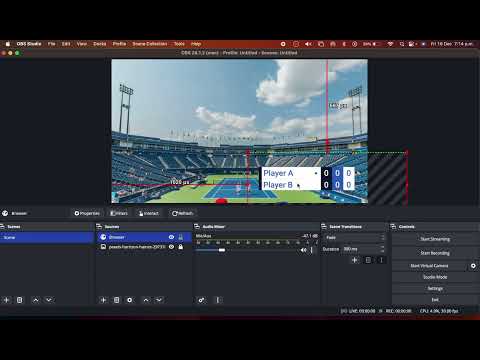Open source properties gear in Sources panel
The width and height of the screenshot is (480, 360).
tap(130, 300)
